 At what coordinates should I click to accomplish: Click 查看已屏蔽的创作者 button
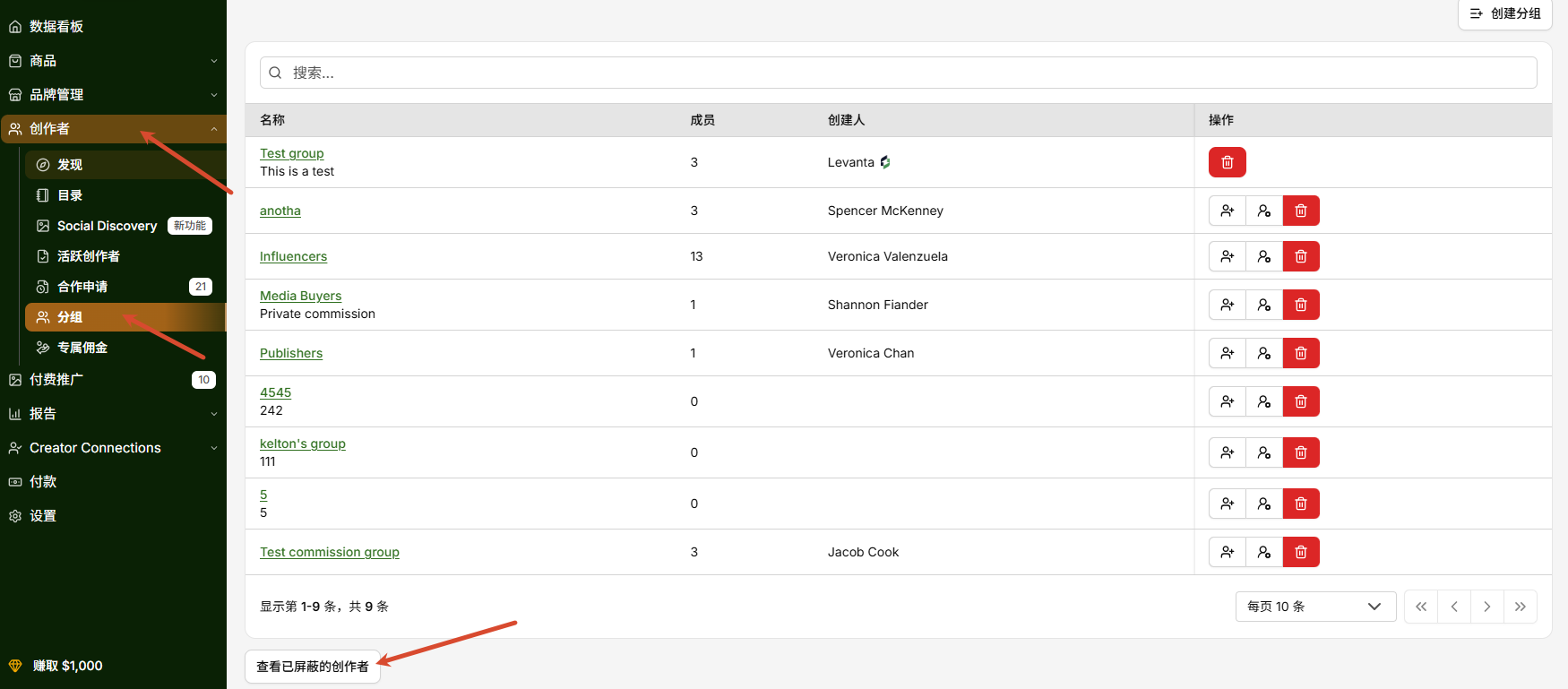(x=313, y=667)
